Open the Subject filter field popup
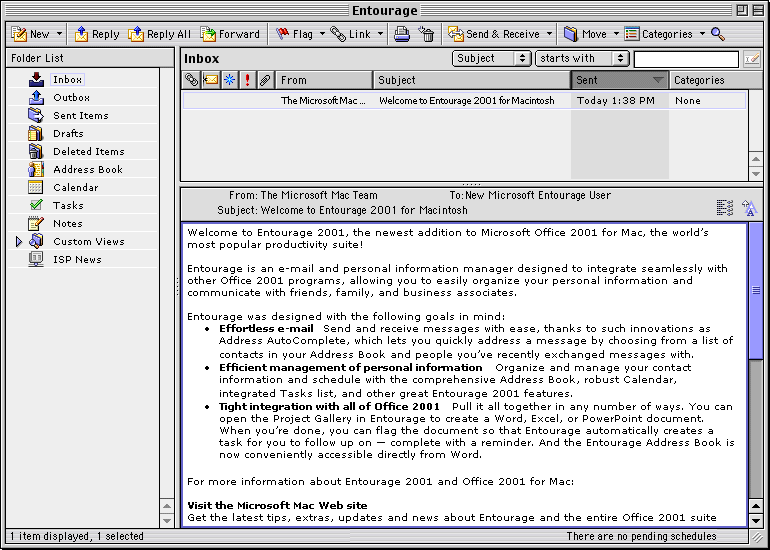 tap(492, 58)
